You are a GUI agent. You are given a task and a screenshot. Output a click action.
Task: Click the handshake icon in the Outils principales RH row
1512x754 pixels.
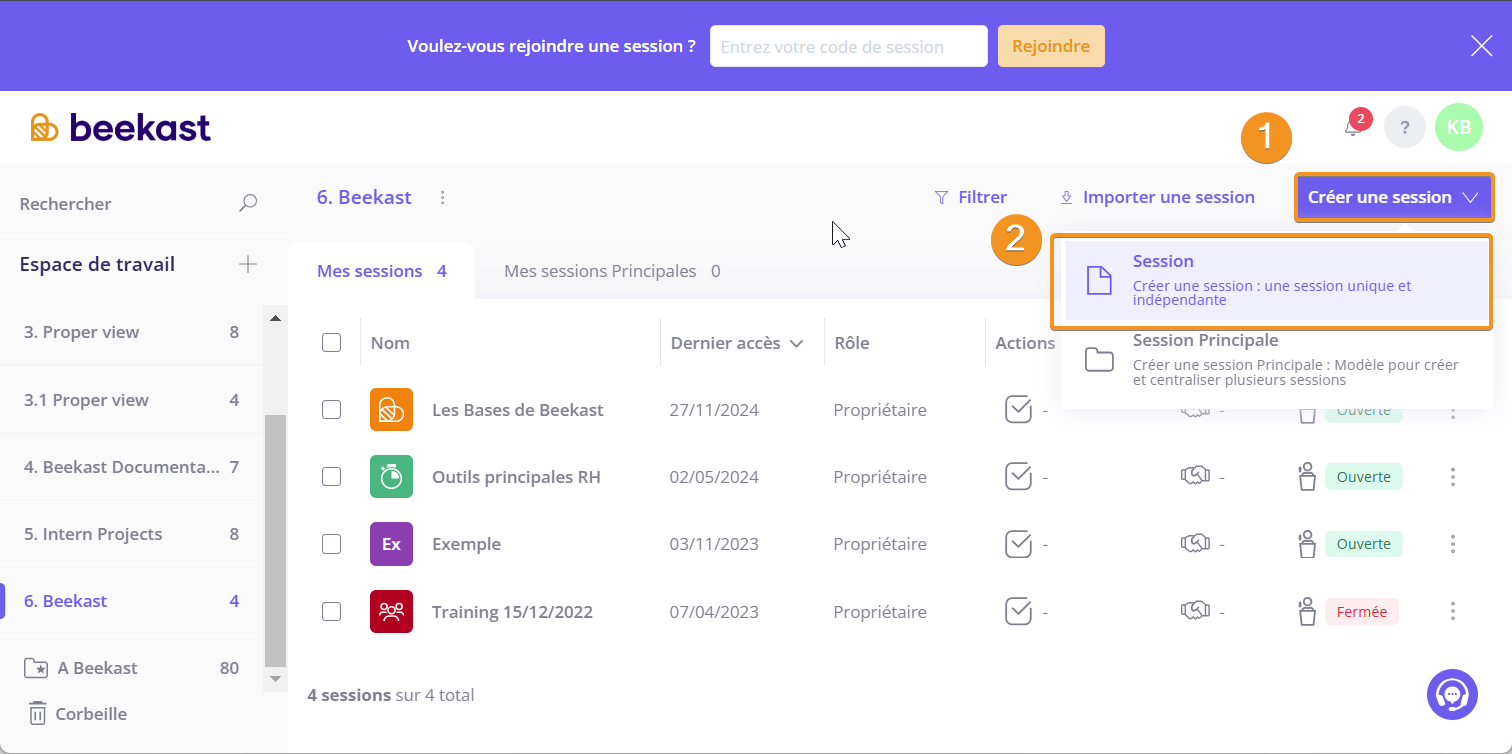point(1196,477)
